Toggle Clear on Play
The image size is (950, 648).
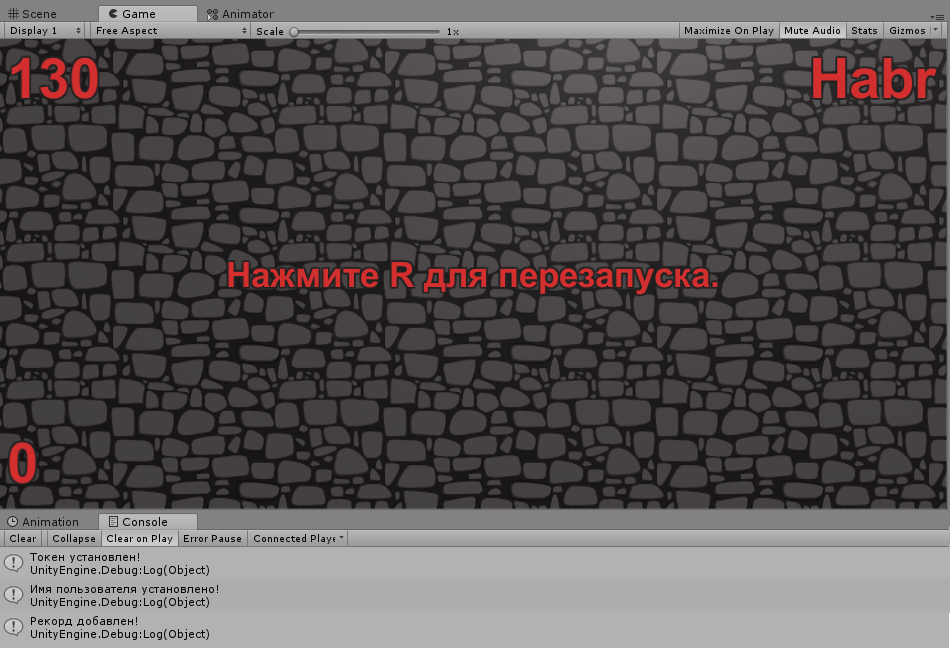[x=139, y=538]
